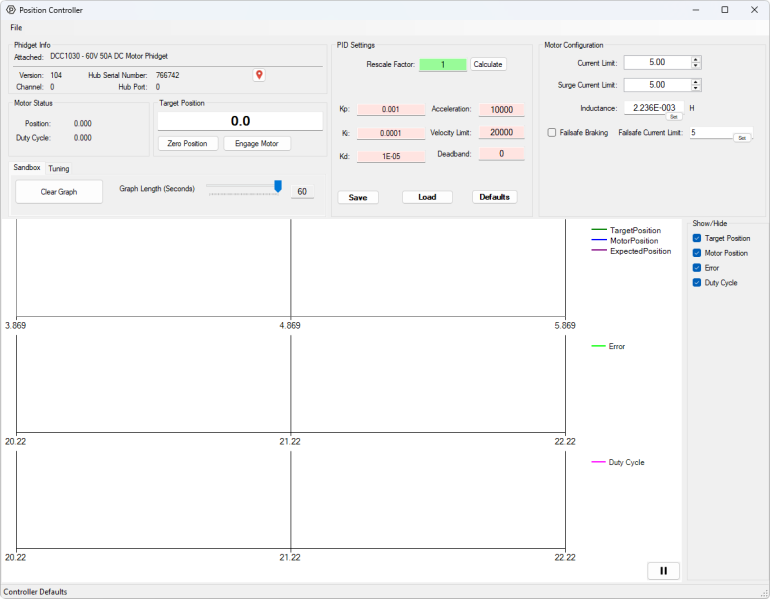Click the Surge Current Limit value field
Viewport: 770px width, 599px height.
pyautogui.click(x=658, y=85)
